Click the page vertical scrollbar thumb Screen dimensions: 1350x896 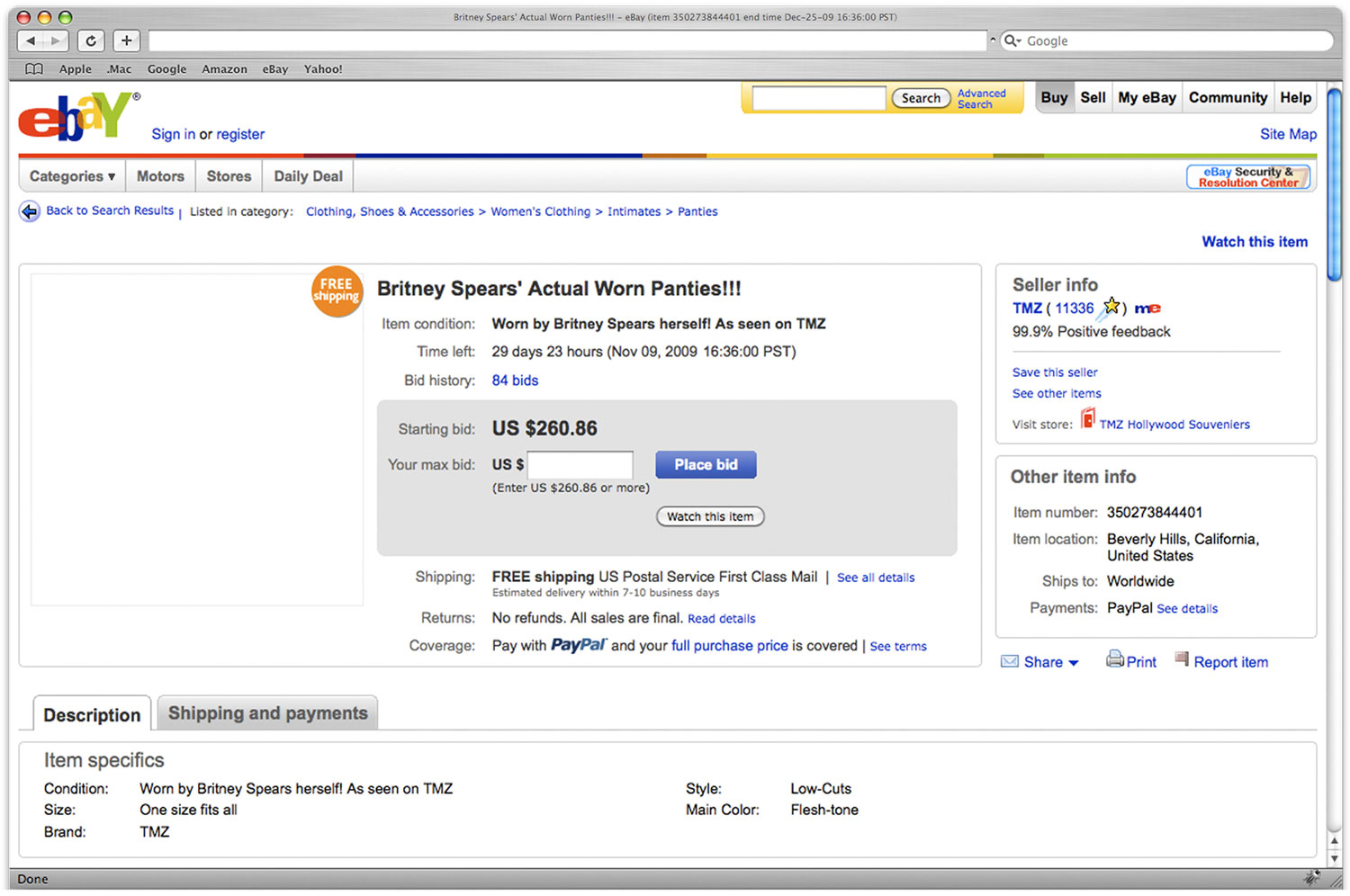(1335, 184)
